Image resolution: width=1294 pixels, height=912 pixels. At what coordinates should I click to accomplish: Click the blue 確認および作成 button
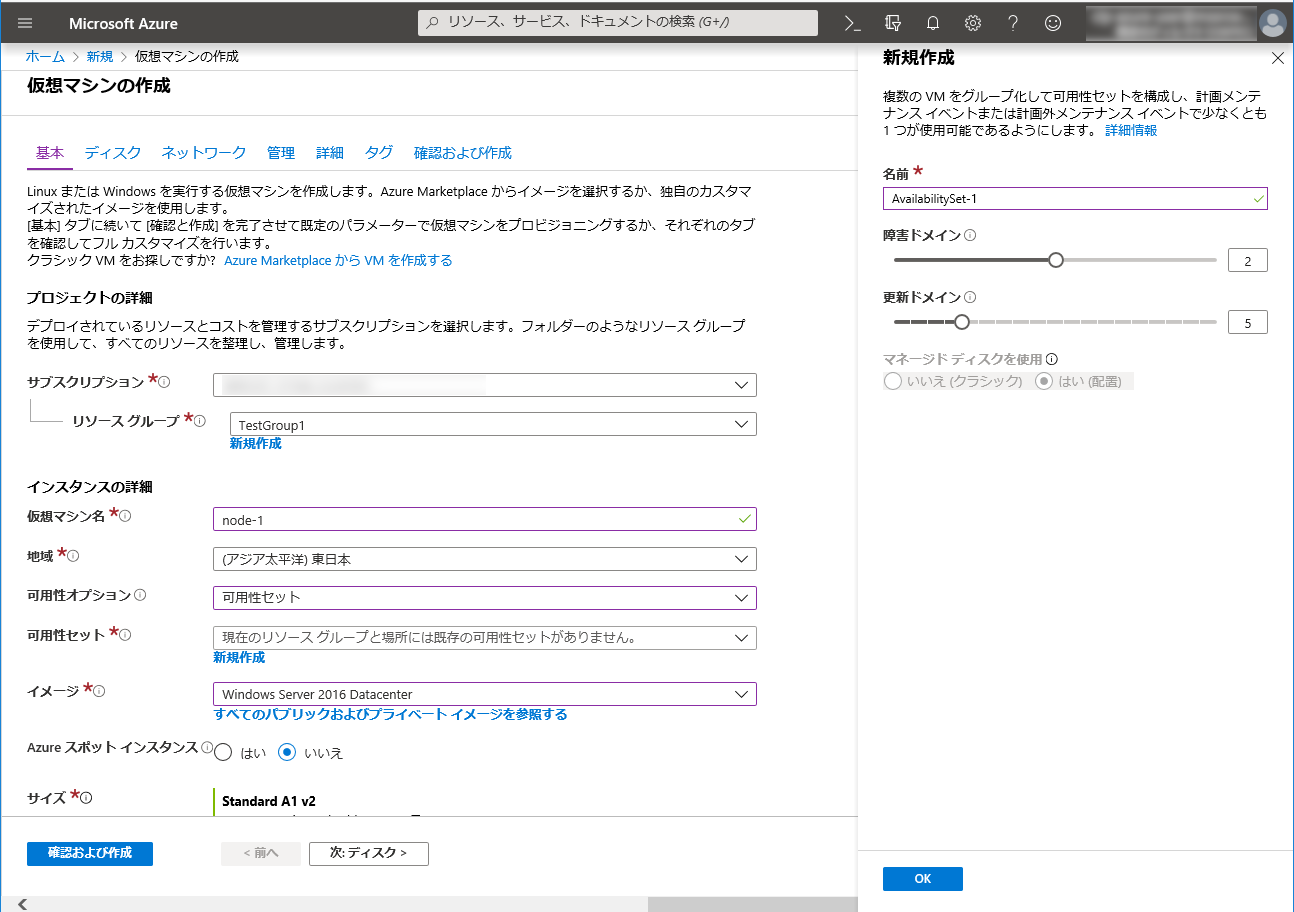point(90,853)
